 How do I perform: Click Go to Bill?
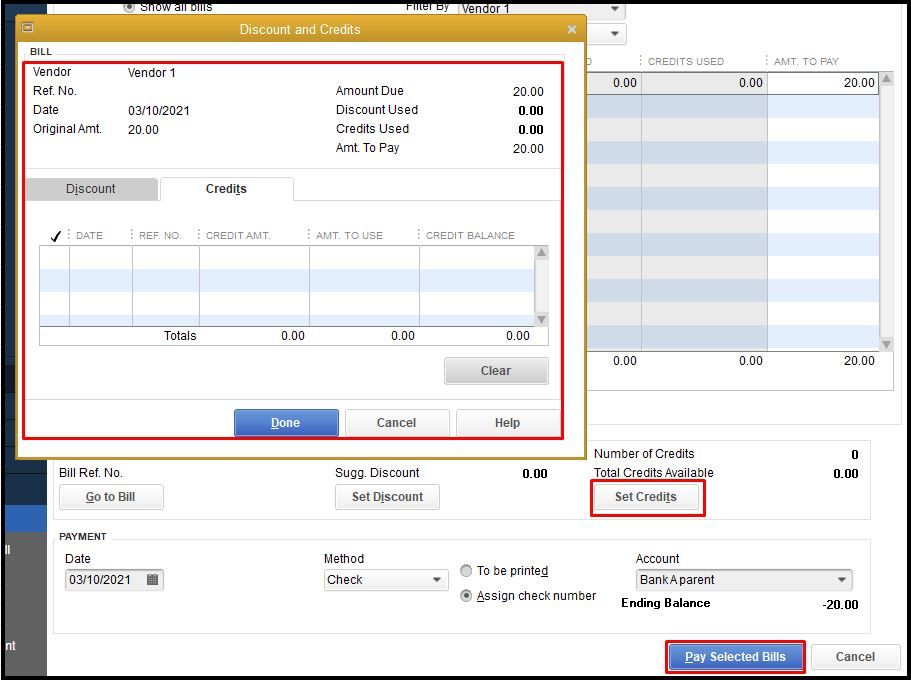click(x=111, y=497)
